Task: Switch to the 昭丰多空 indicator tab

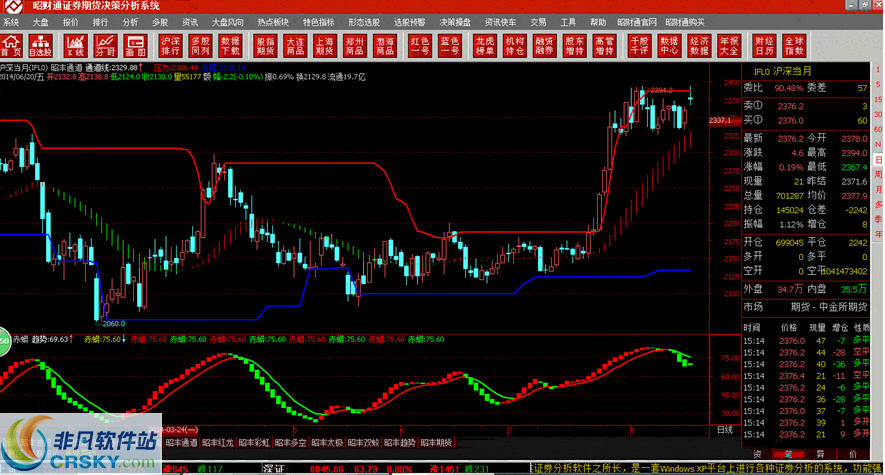Action: [x=291, y=443]
